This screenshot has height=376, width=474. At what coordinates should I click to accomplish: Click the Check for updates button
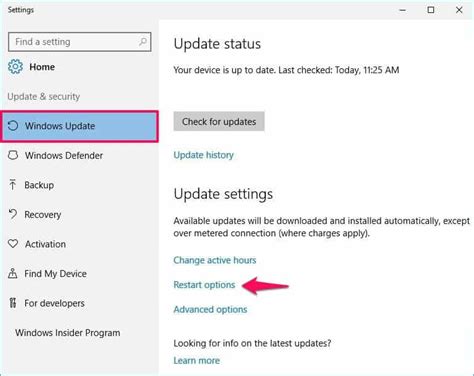(x=219, y=121)
